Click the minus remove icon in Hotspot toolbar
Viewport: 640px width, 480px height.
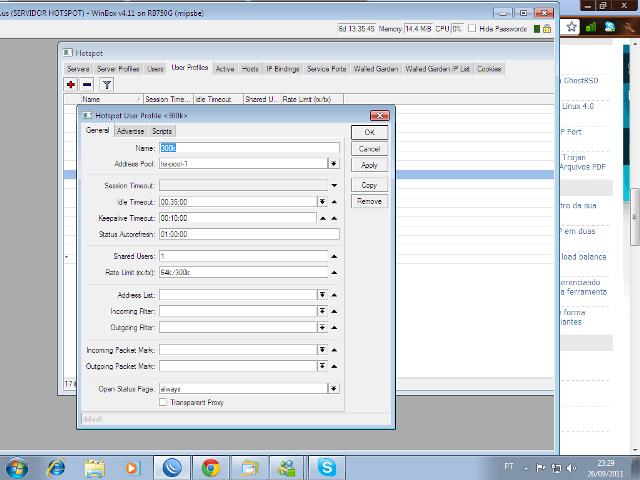point(87,85)
